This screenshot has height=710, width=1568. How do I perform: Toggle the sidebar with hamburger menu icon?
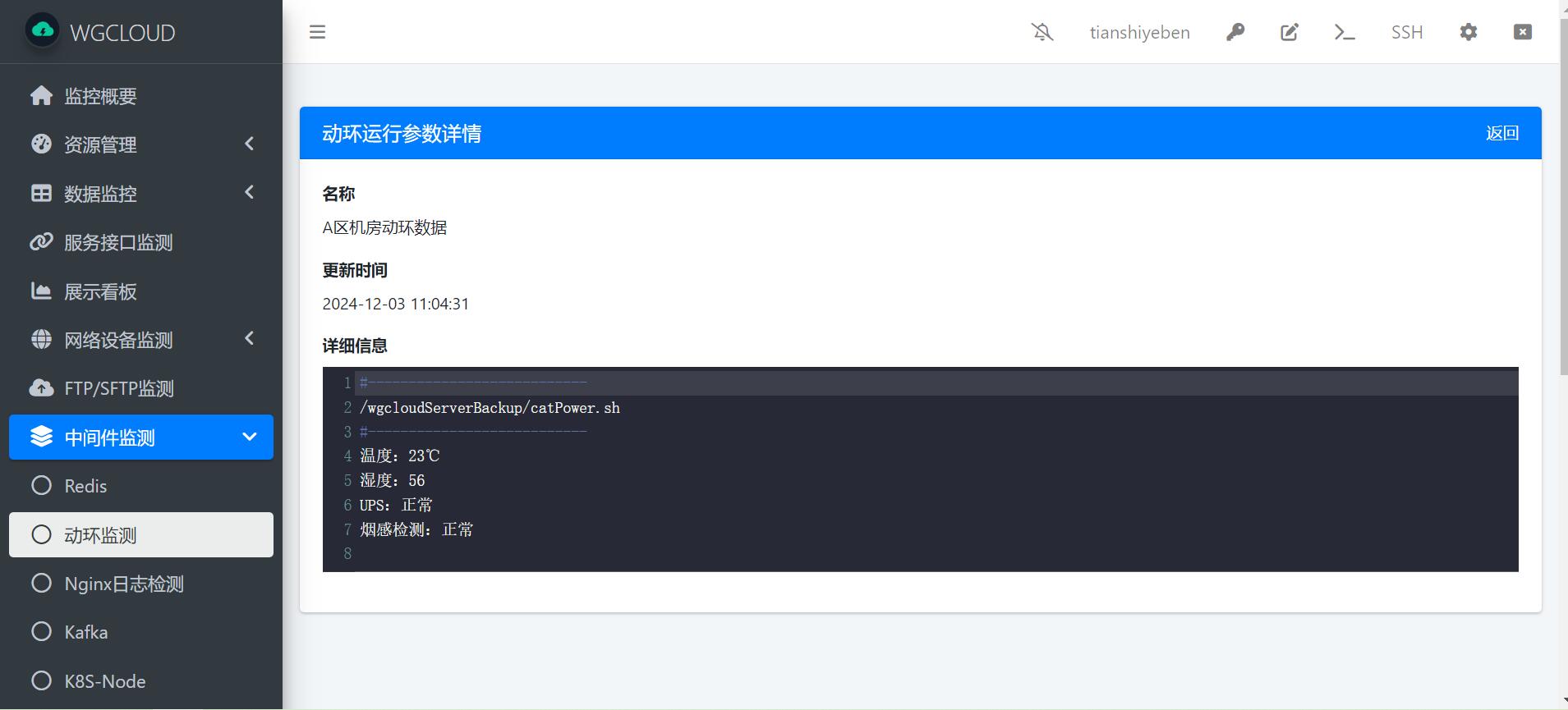pos(317,32)
